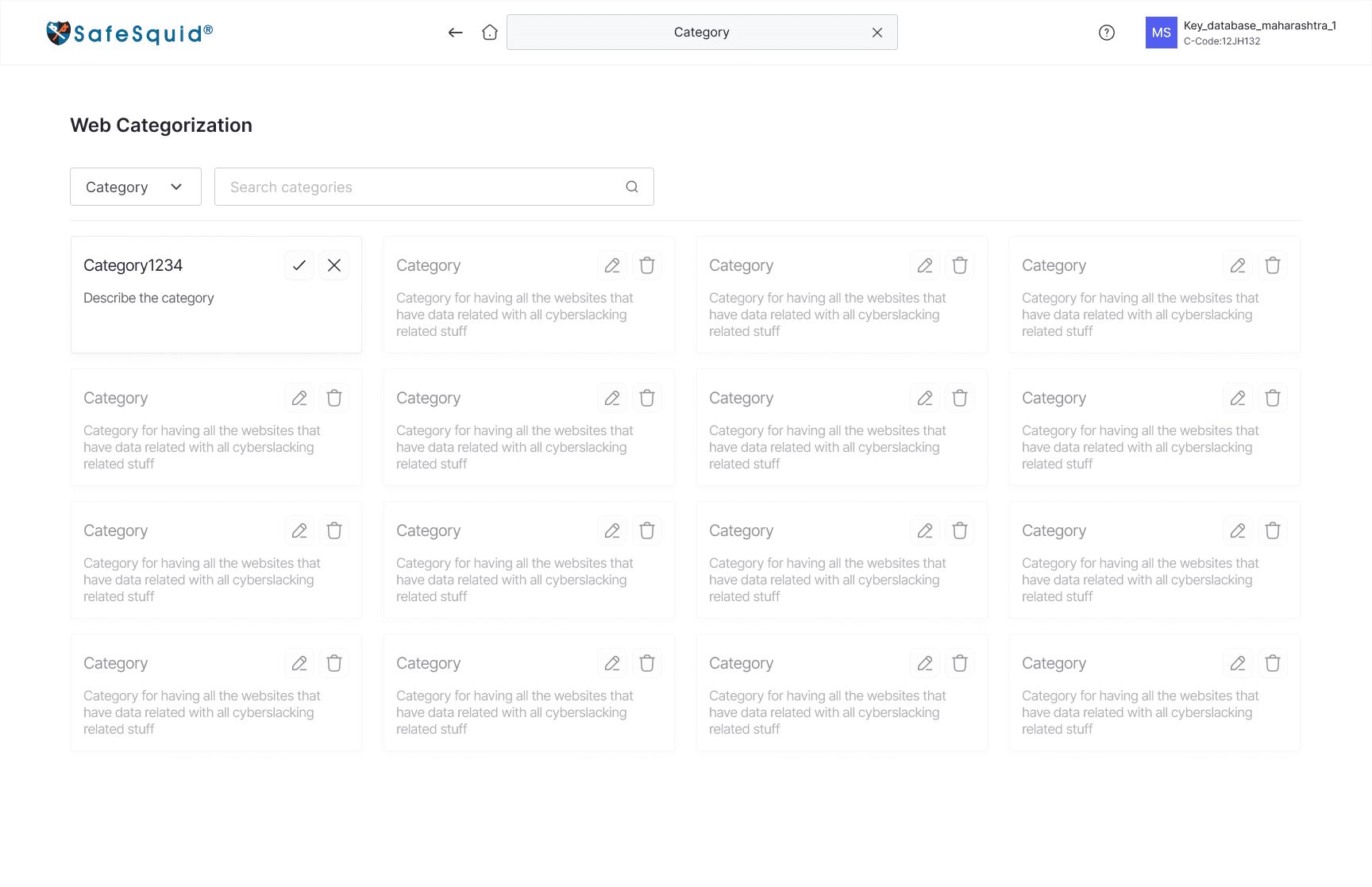
Task: Cancel editing Category1234 with the X icon
Action: (334, 265)
